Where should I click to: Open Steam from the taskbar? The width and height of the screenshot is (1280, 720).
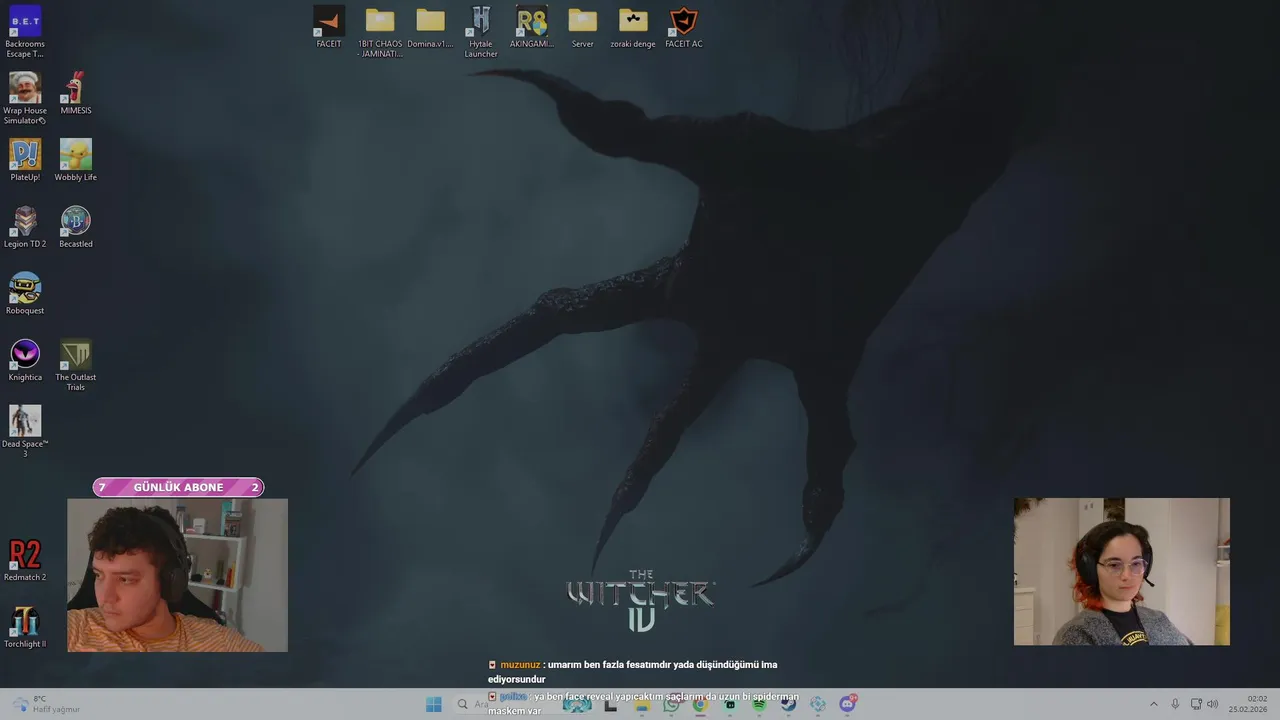pos(788,704)
